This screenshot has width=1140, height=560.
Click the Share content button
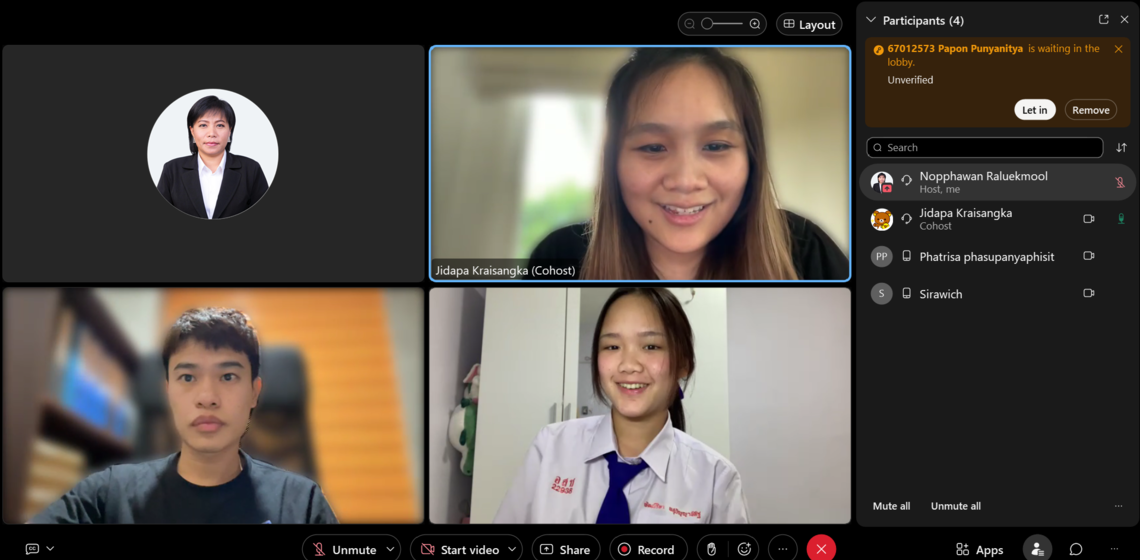click(565, 549)
